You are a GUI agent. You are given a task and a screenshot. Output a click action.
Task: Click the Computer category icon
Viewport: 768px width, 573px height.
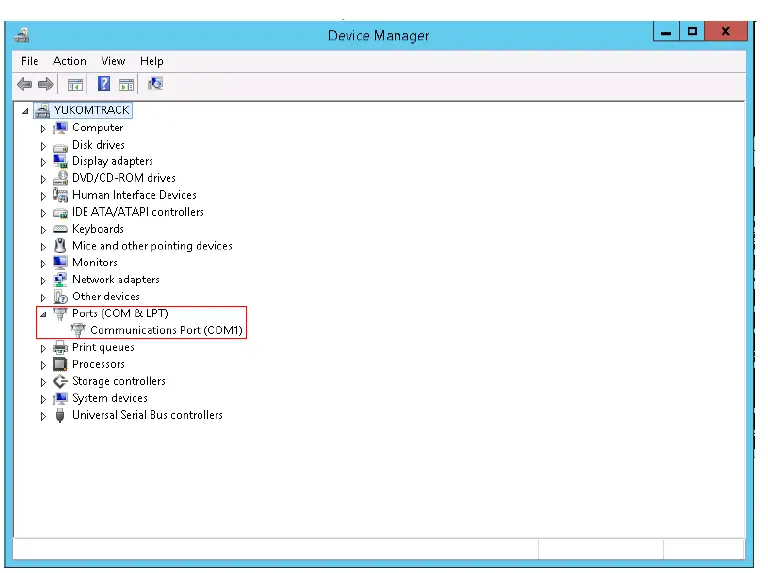[x=60, y=128]
